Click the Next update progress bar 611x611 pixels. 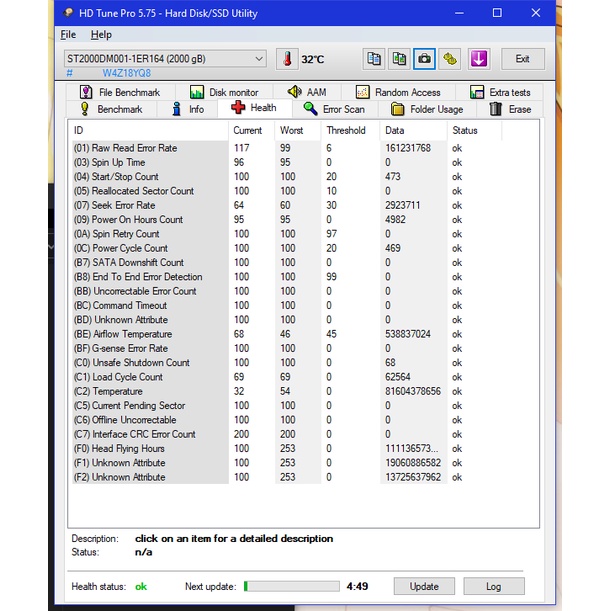pos(291,586)
